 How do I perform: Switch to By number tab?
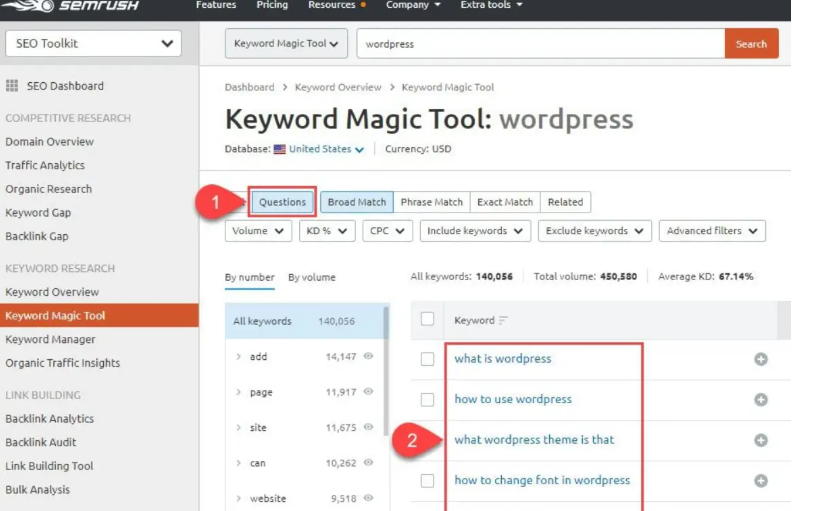coord(249,277)
